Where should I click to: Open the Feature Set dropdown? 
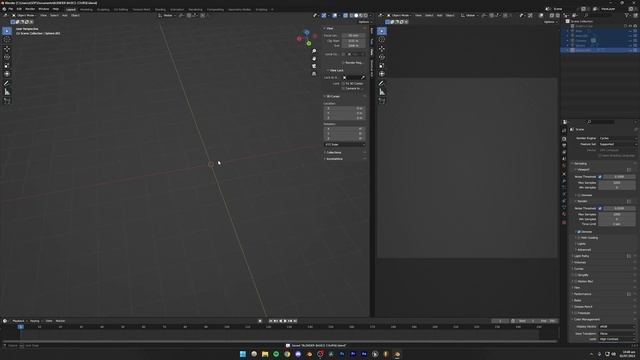617,144
